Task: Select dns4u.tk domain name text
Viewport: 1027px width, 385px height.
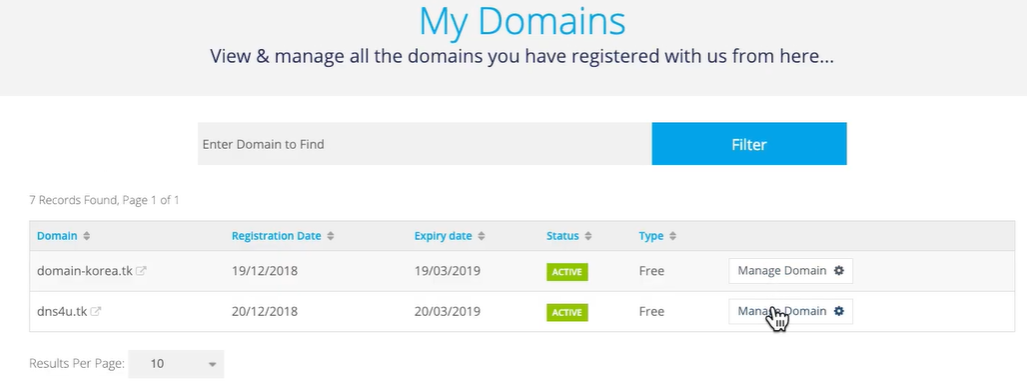Action: pos(62,312)
